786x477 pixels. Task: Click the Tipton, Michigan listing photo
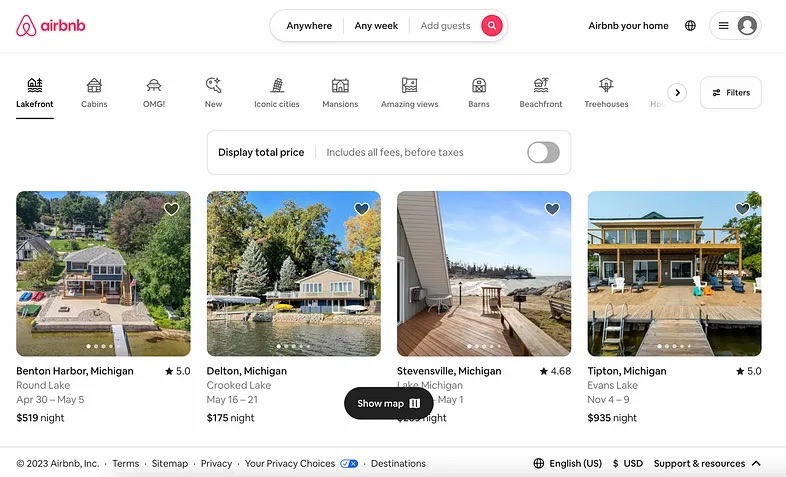(674, 273)
